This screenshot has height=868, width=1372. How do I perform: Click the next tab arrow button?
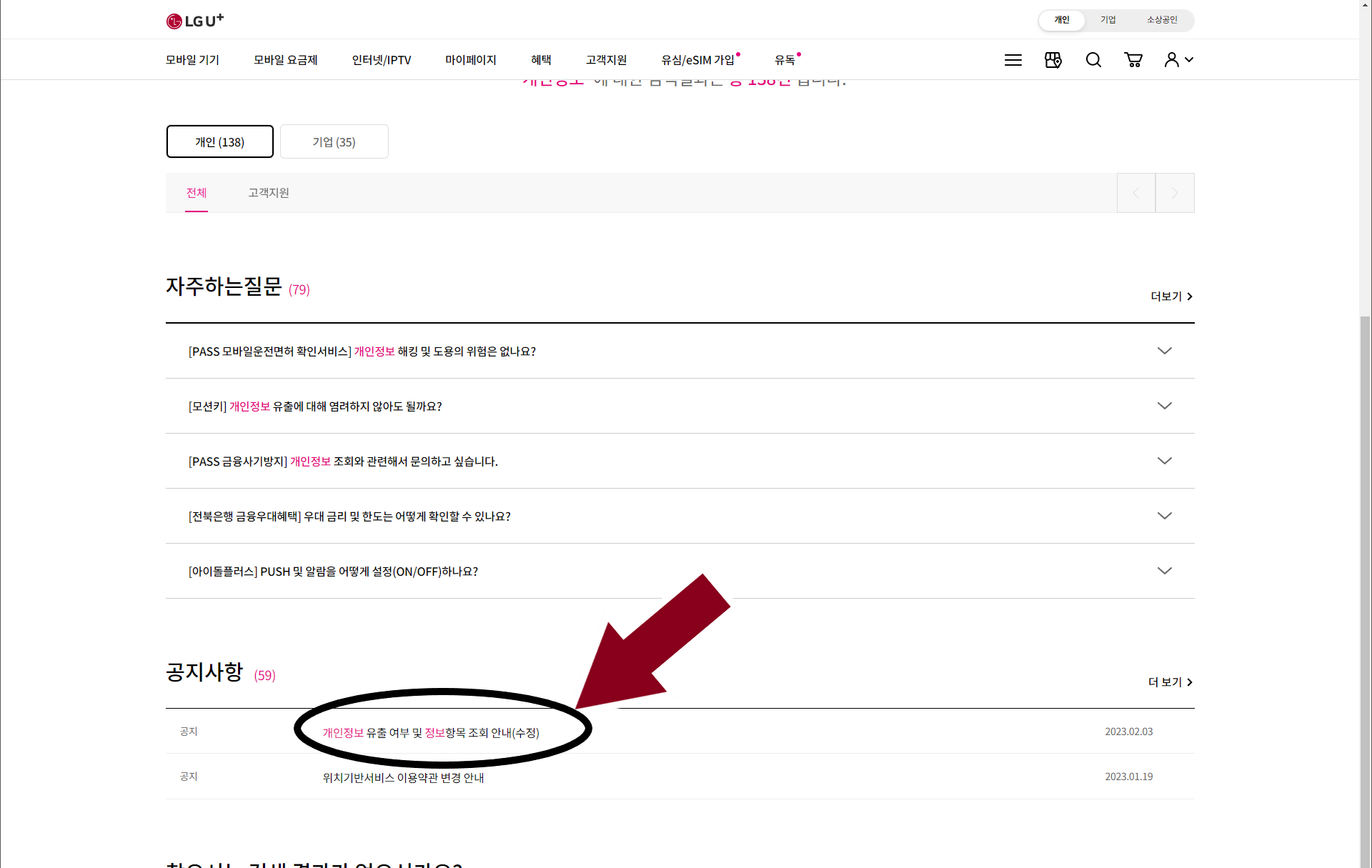click(x=1175, y=193)
